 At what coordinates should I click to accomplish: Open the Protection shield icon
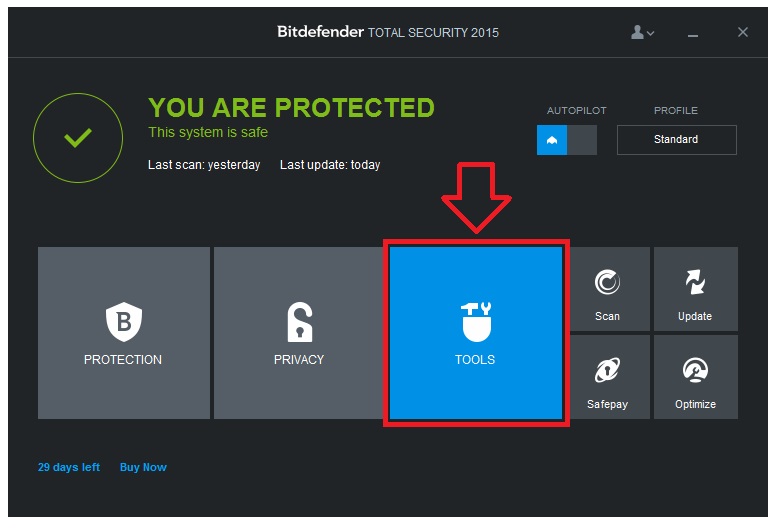pyautogui.click(x=124, y=322)
